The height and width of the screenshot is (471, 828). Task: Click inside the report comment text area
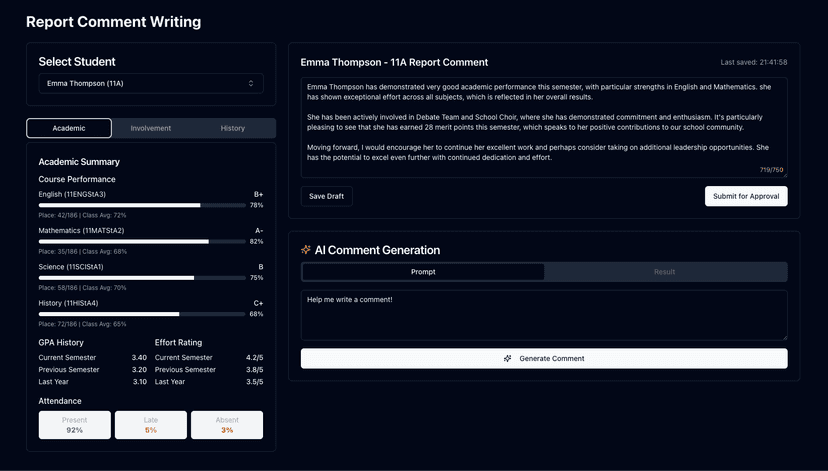[544, 127]
